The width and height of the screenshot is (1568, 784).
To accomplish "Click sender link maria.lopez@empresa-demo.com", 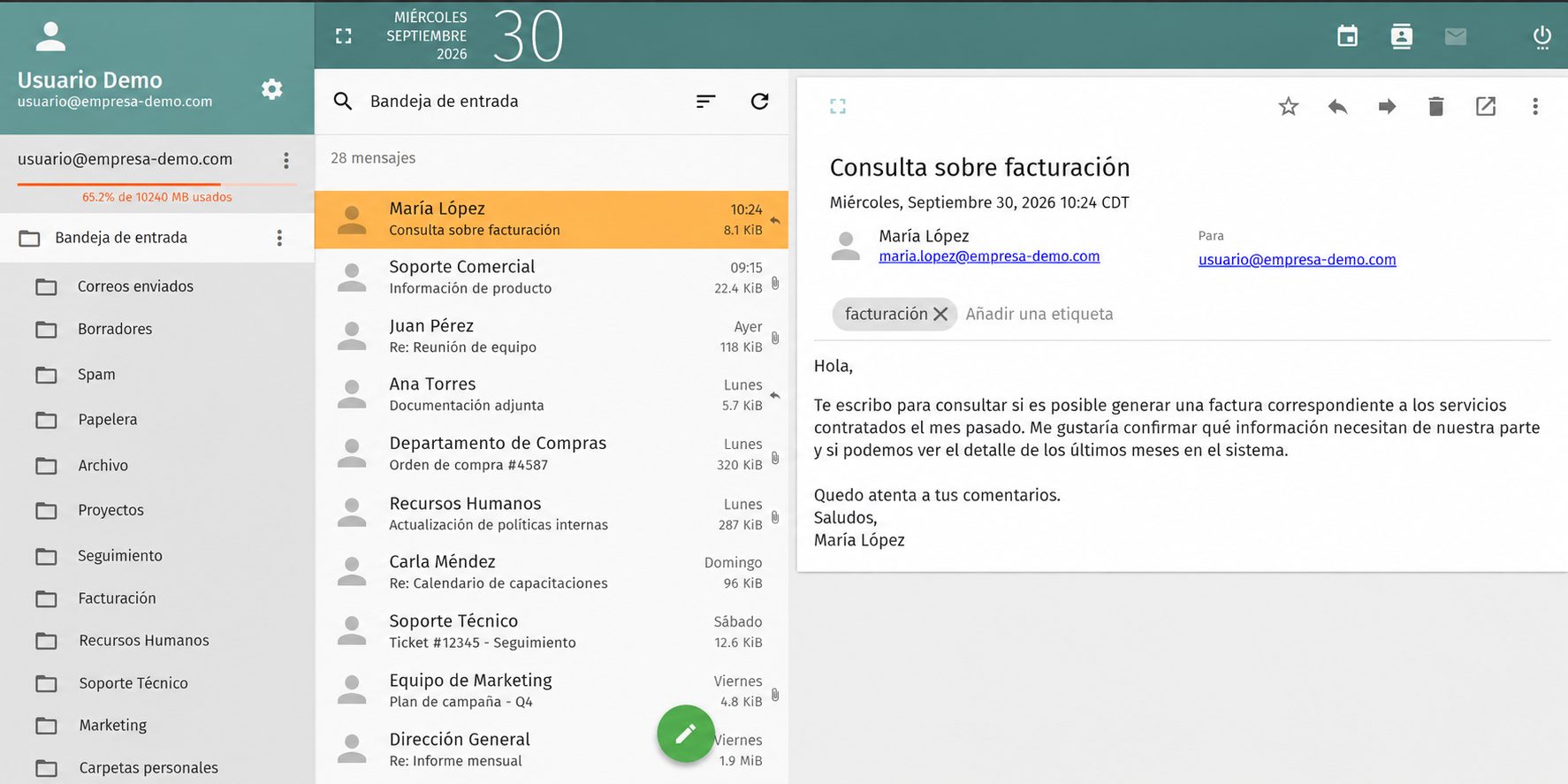I will (989, 256).
